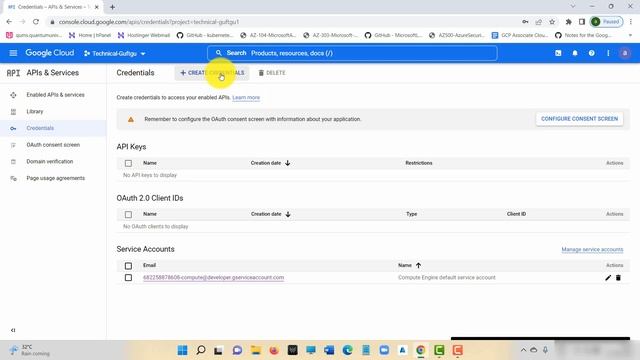Open Page usage agreements in sidebar

[56, 178]
